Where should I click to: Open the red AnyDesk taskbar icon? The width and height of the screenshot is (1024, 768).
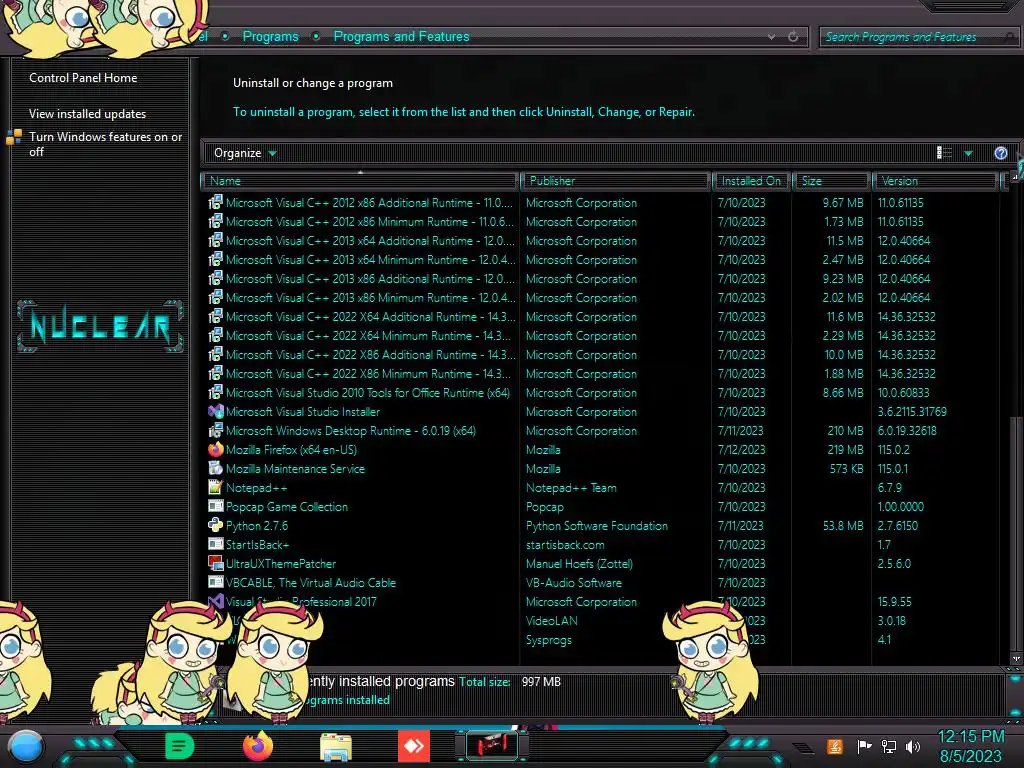pos(414,746)
